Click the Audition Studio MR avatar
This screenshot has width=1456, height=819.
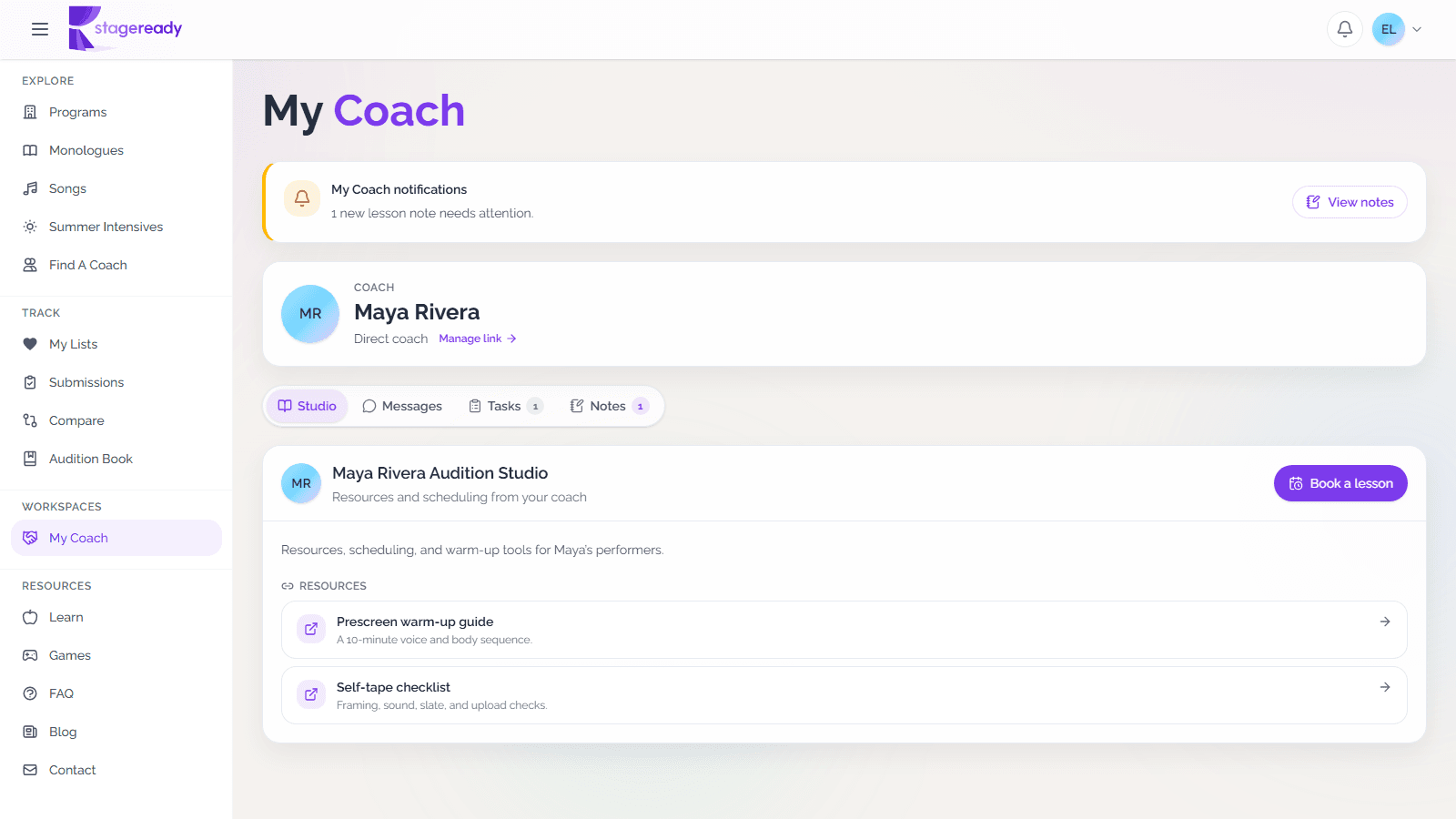pos(301,484)
